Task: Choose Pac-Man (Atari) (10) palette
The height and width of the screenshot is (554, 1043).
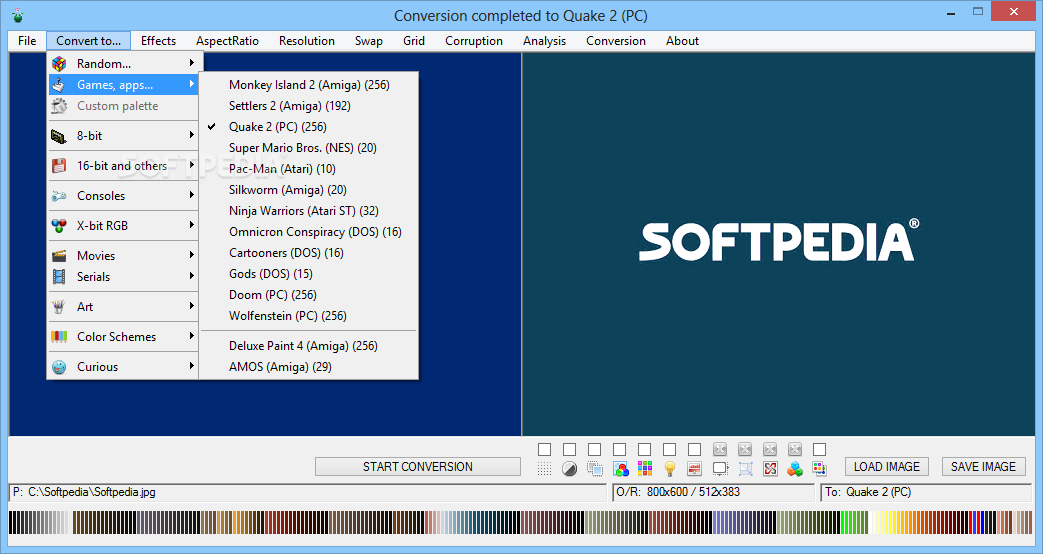Action: pyautogui.click(x=309, y=169)
